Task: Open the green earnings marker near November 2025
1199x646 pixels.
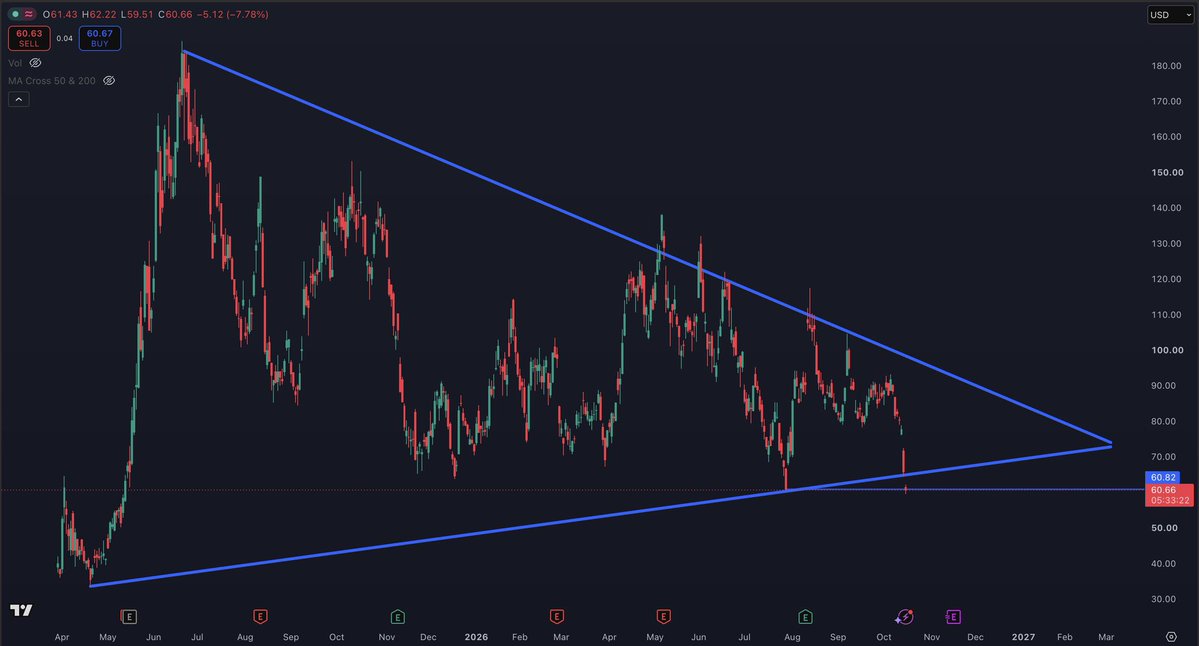Action: tap(398, 616)
